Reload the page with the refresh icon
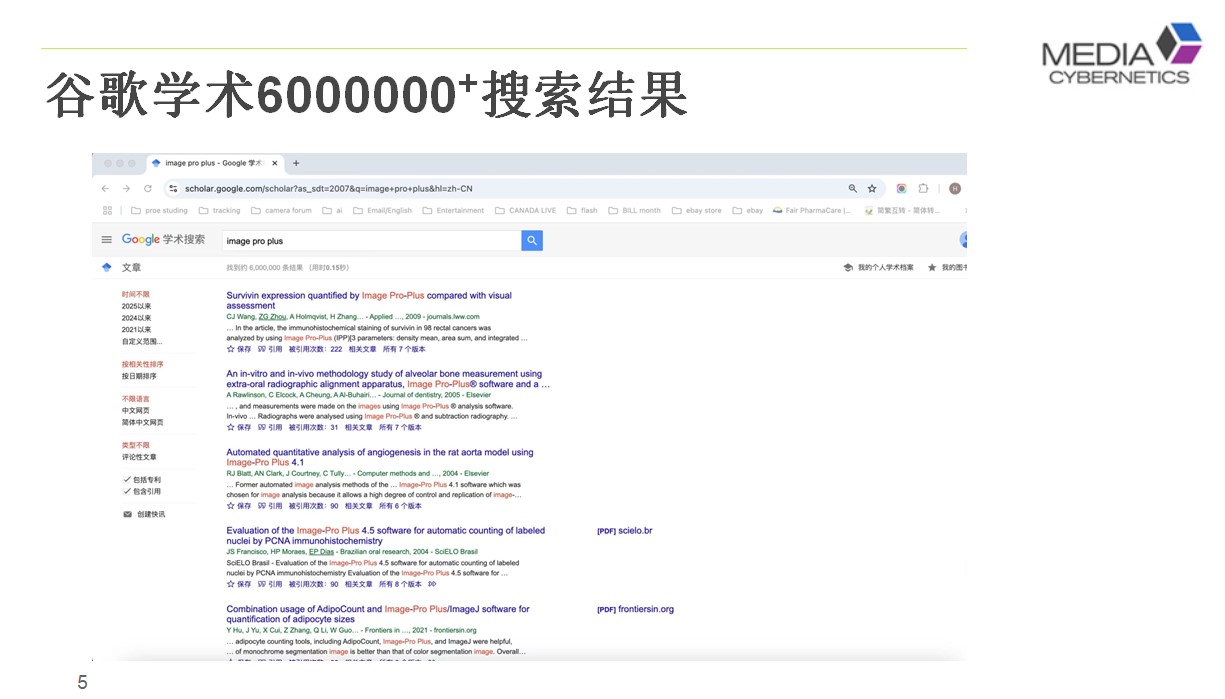This screenshot has height=699, width=1225. click(148, 188)
